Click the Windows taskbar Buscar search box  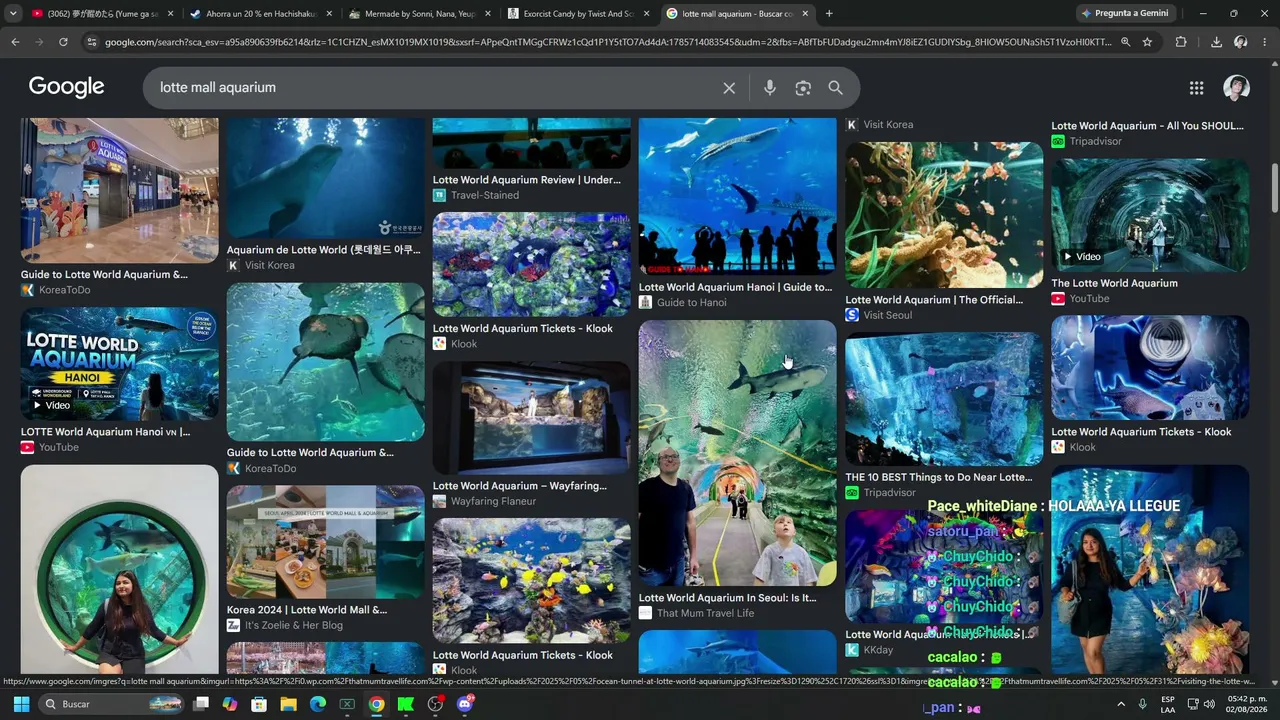click(113, 704)
